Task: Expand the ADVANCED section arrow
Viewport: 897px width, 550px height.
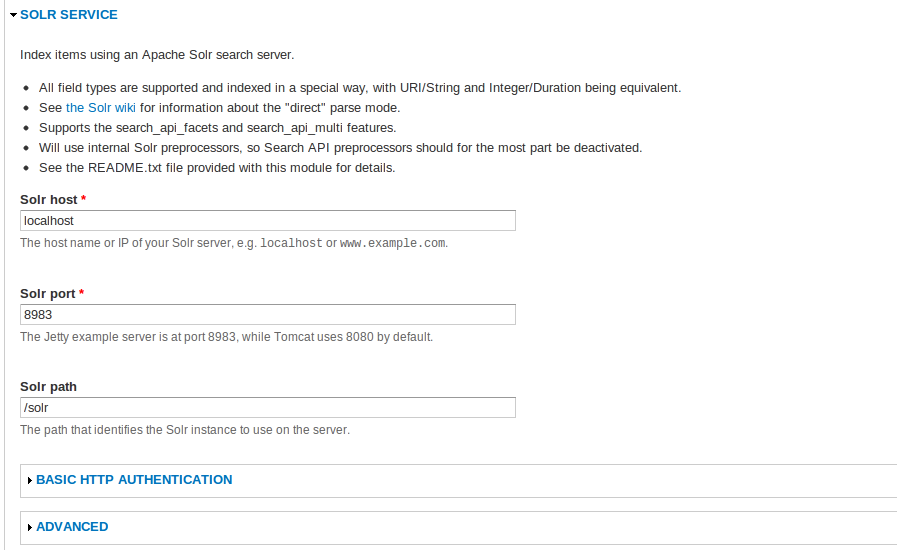Action: point(30,527)
